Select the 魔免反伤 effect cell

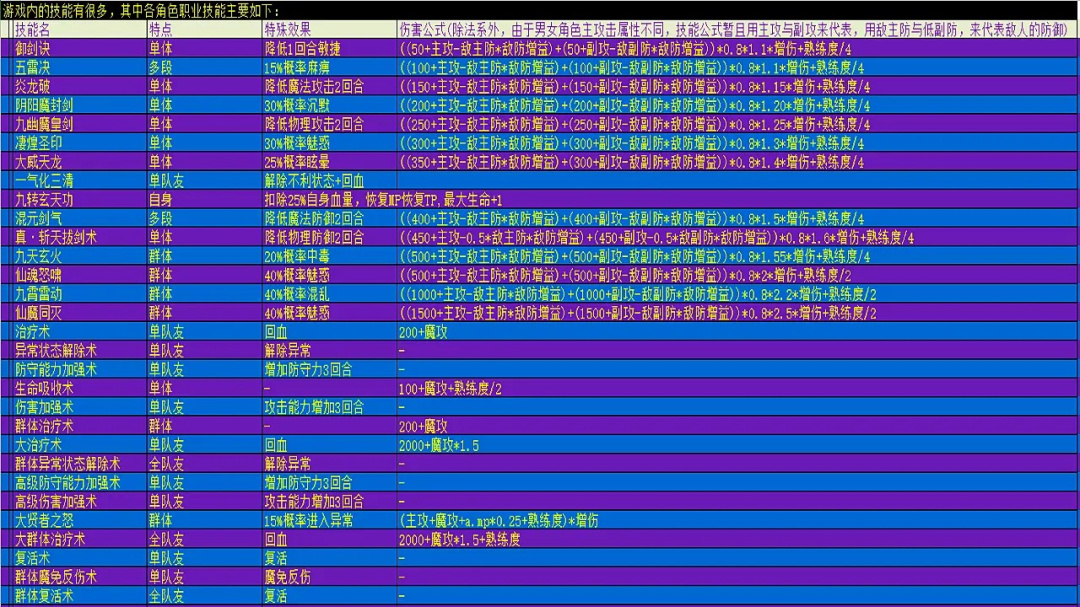coord(287,577)
